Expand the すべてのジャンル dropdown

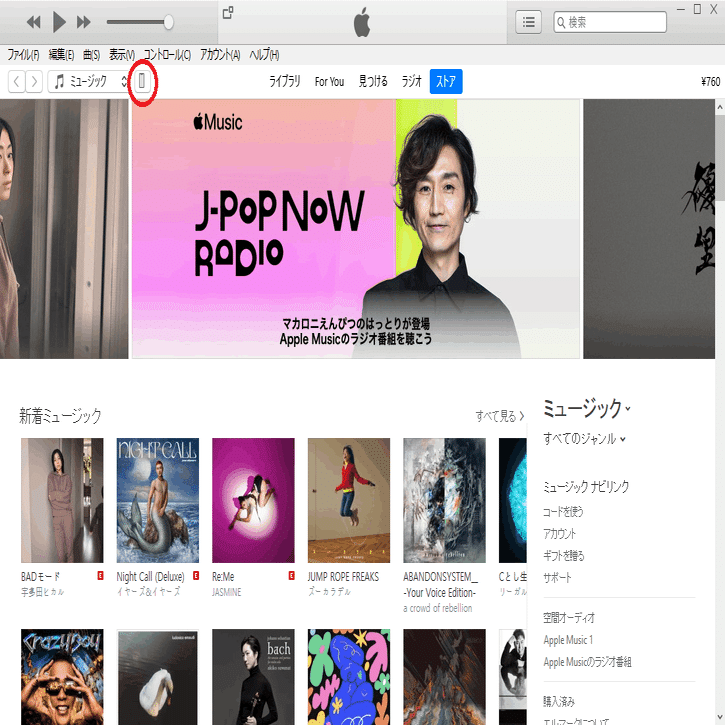tap(584, 438)
